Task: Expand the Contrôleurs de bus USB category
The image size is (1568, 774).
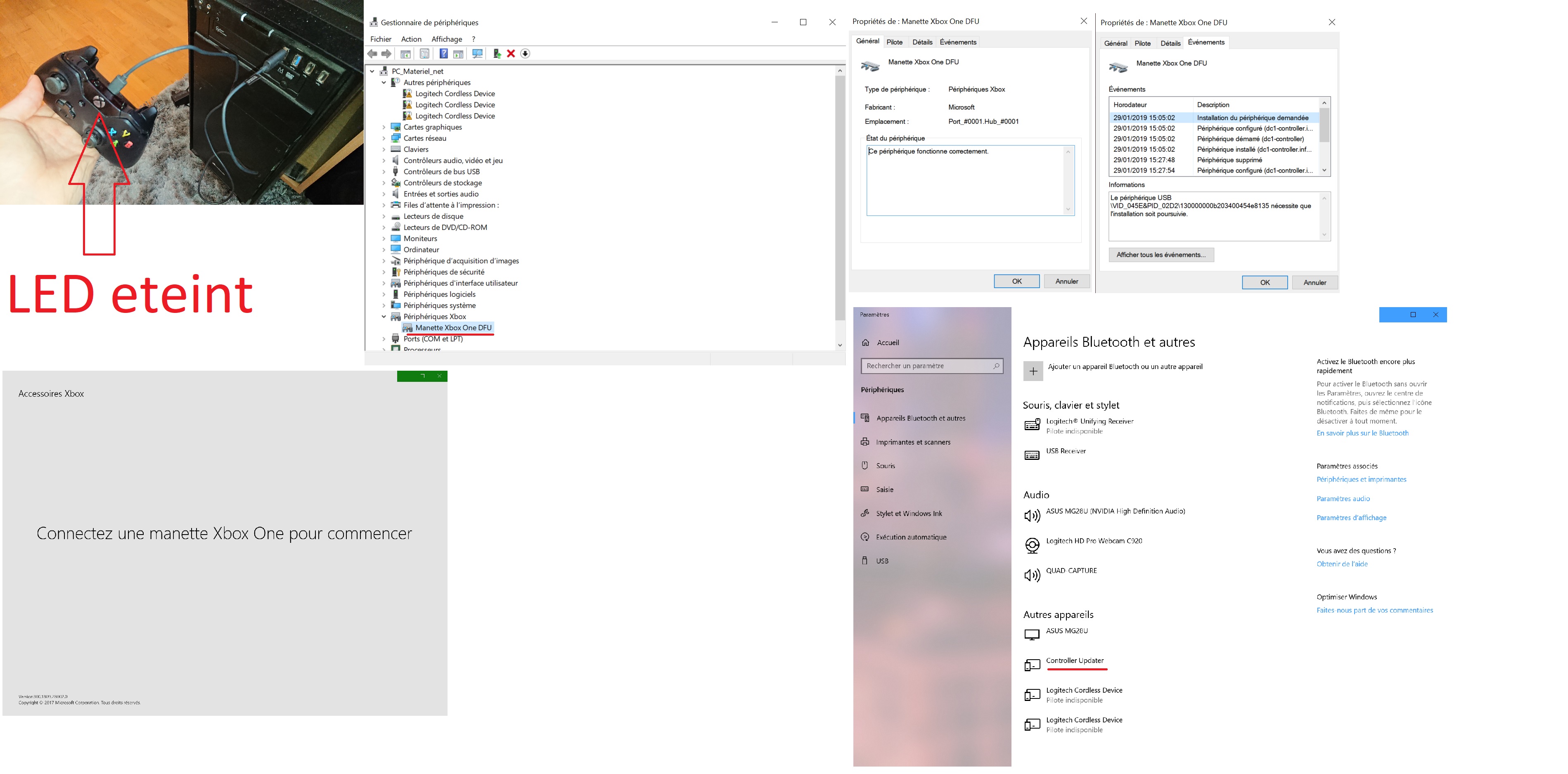Action: 384,172
